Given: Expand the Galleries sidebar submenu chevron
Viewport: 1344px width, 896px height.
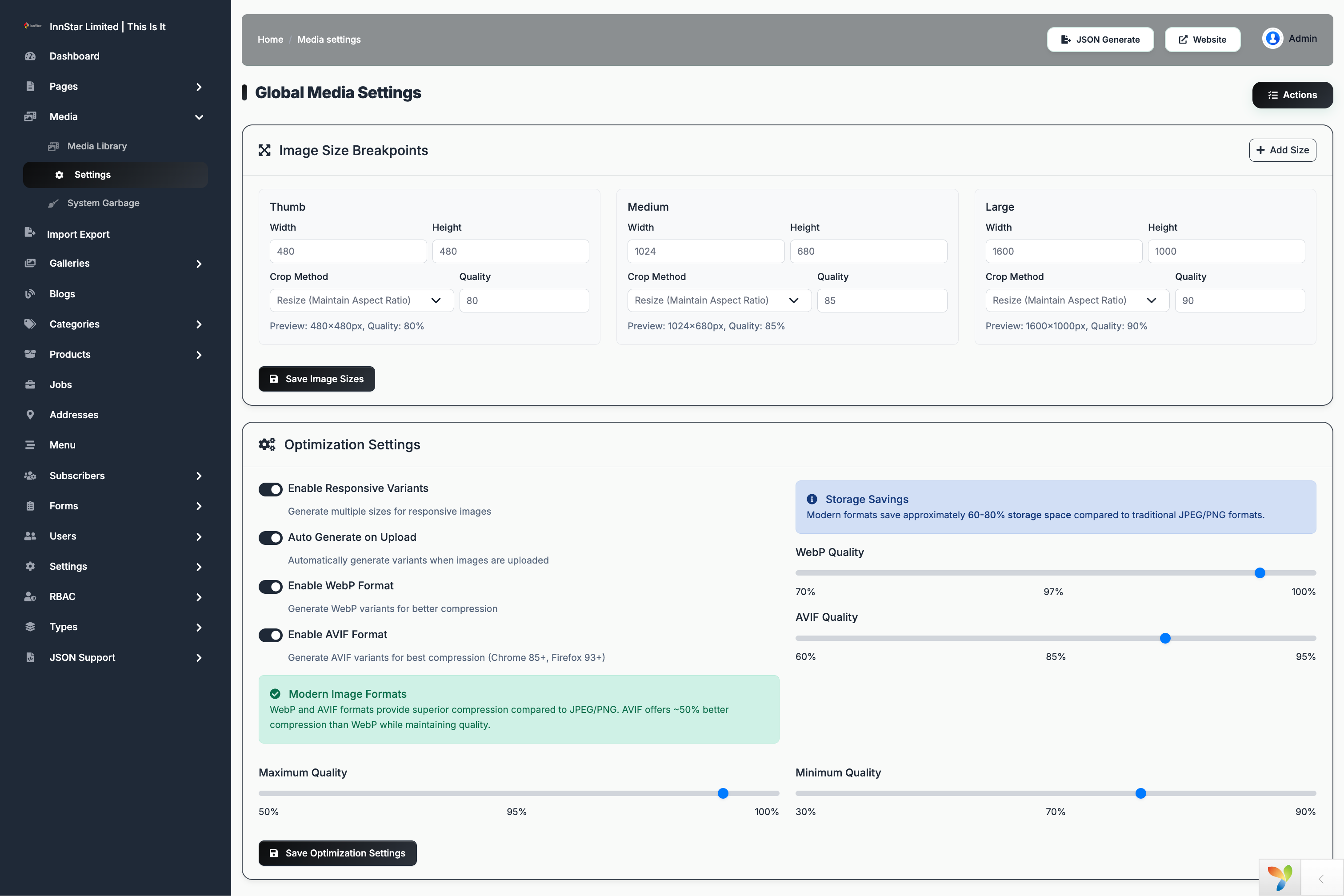Looking at the screenshot, I should click(199, 264).
